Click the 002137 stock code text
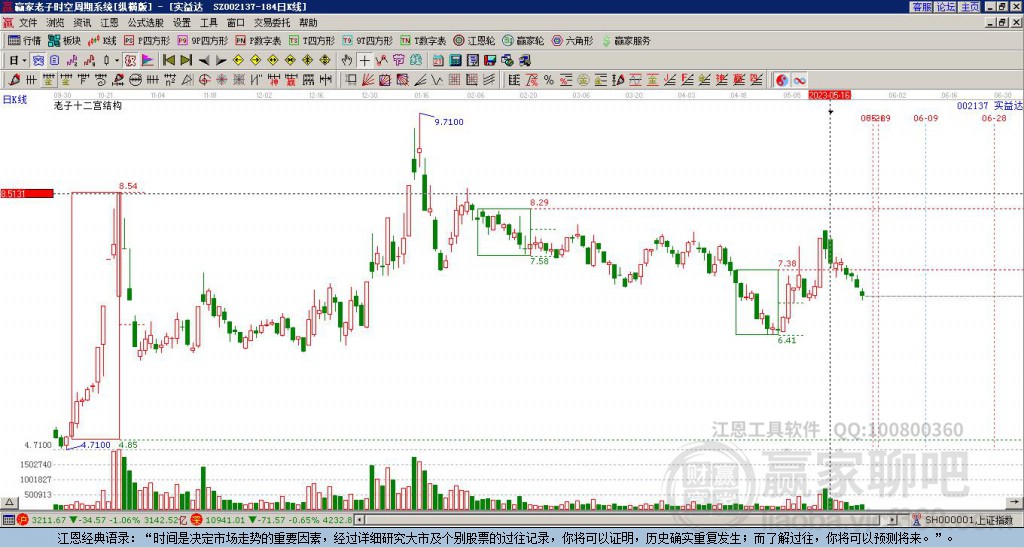Screen dimensions: 1024x548 [972, 106]
